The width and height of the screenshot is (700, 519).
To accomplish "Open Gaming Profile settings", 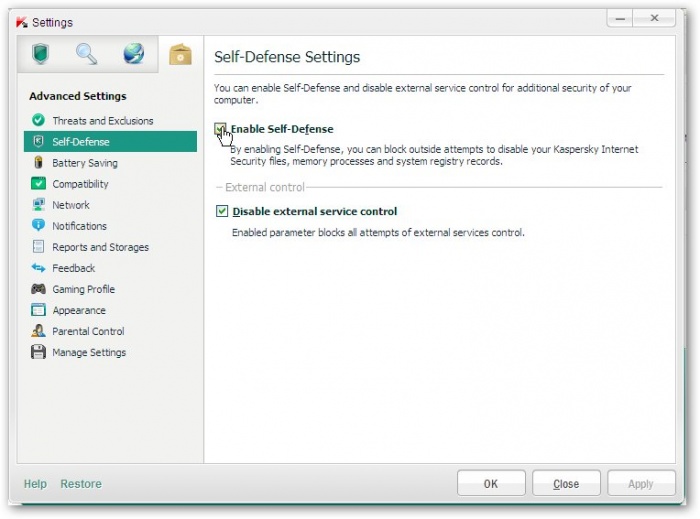I will click(x=110, y=289).
